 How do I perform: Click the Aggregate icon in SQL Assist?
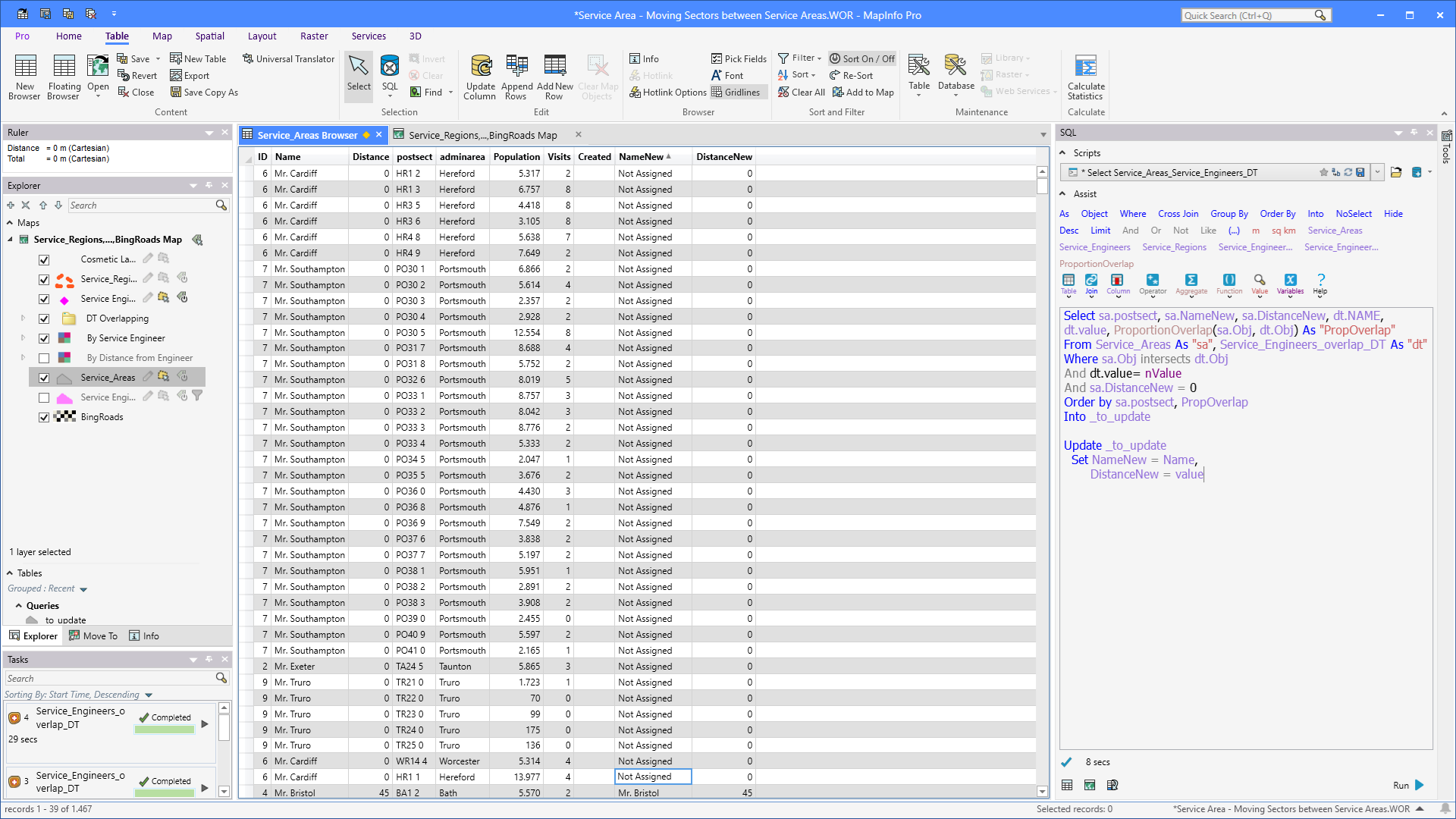tap(1191, 284)
